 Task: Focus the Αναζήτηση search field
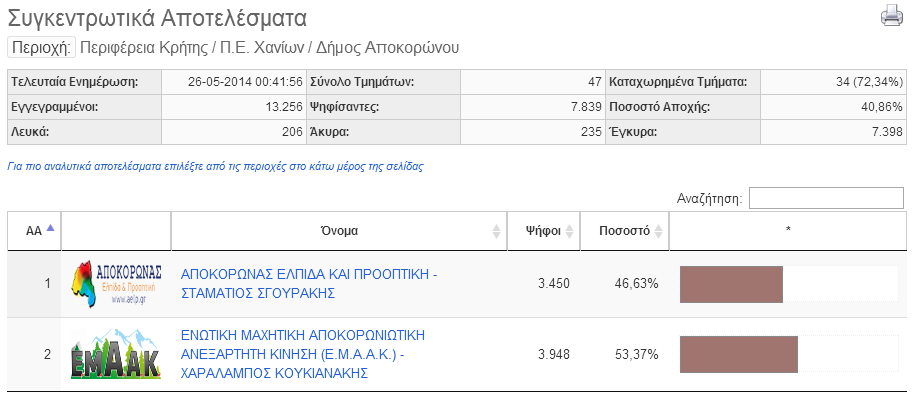(826, 198)
